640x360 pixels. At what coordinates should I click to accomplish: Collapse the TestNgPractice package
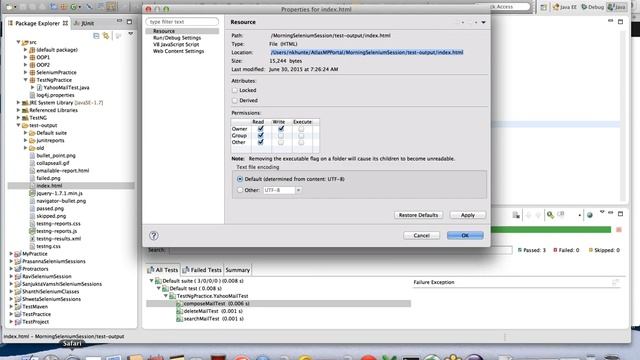26,80
